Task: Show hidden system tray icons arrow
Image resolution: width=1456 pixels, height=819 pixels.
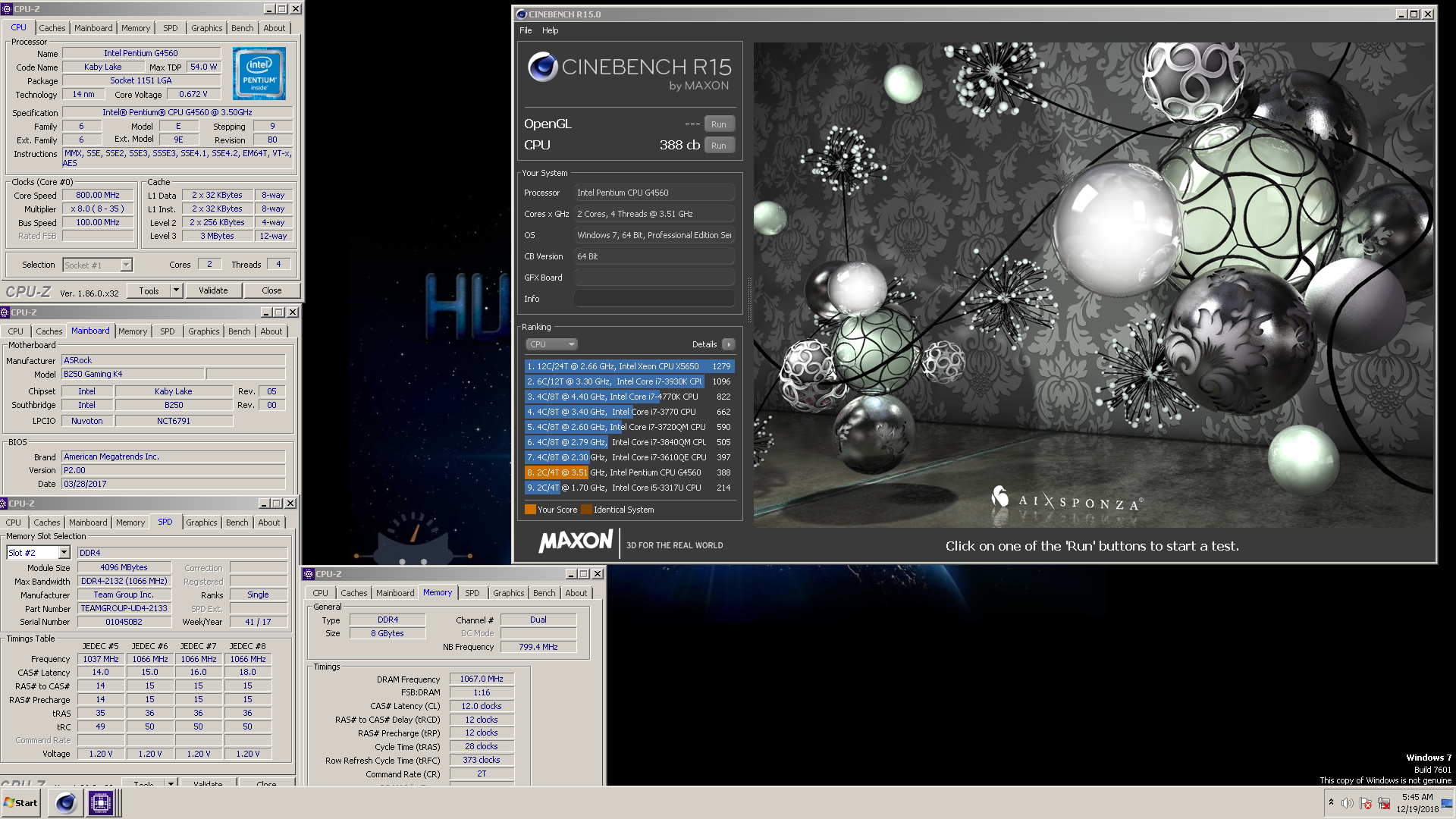Action: click(1331, 802)
